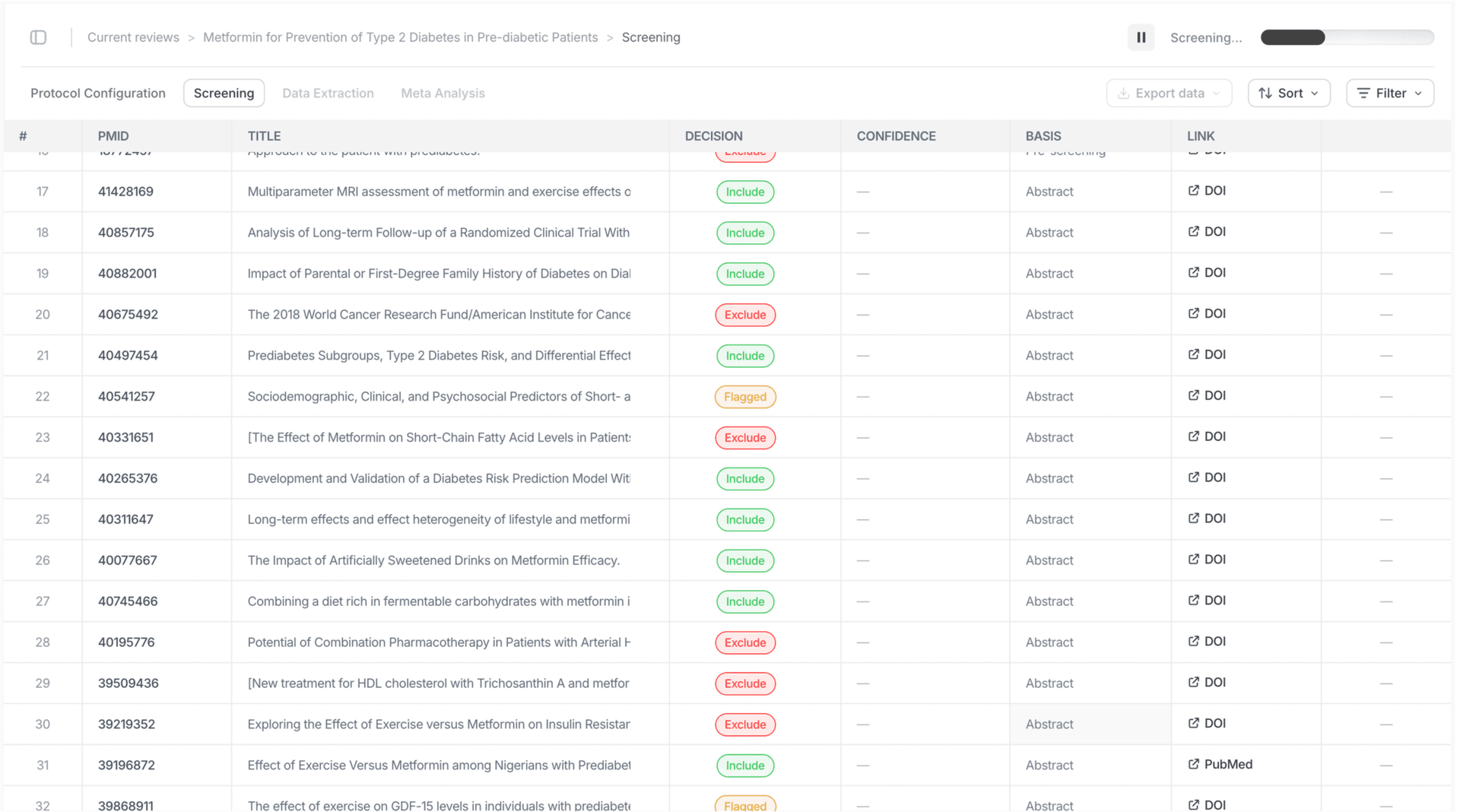1460x812 pixels.
Task: Open Protocol Configuration
Action: [x=97, y=93]
